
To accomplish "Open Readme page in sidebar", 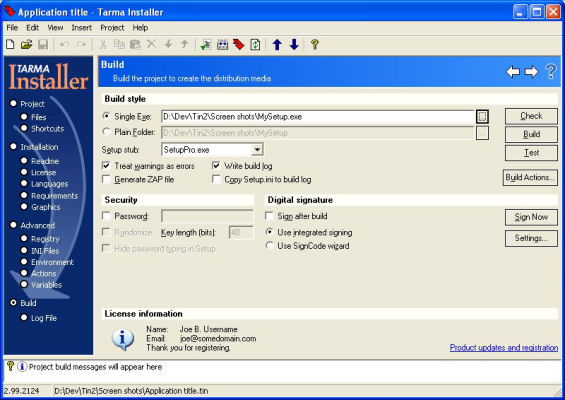I will click(x=45, y=161).
